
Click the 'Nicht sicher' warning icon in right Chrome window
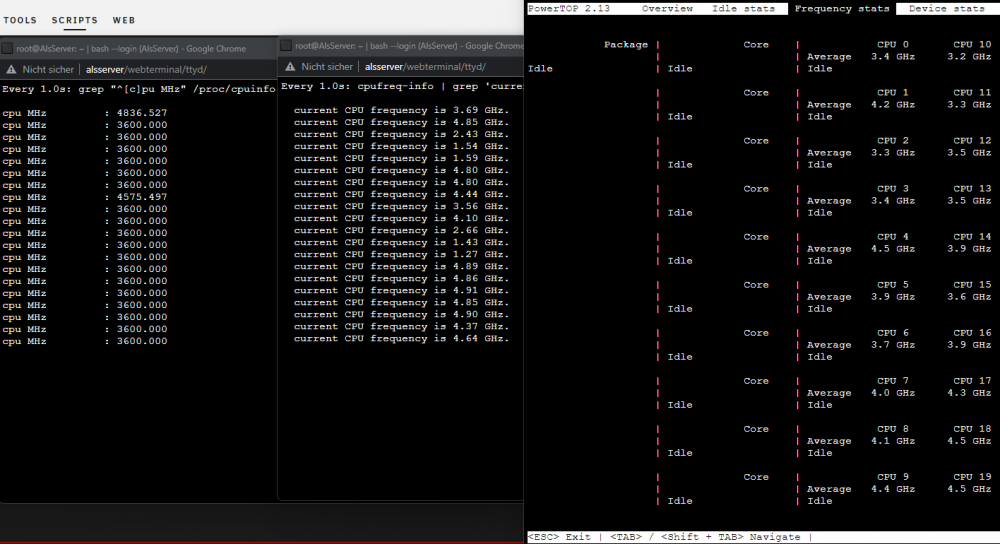click(290, 66)
